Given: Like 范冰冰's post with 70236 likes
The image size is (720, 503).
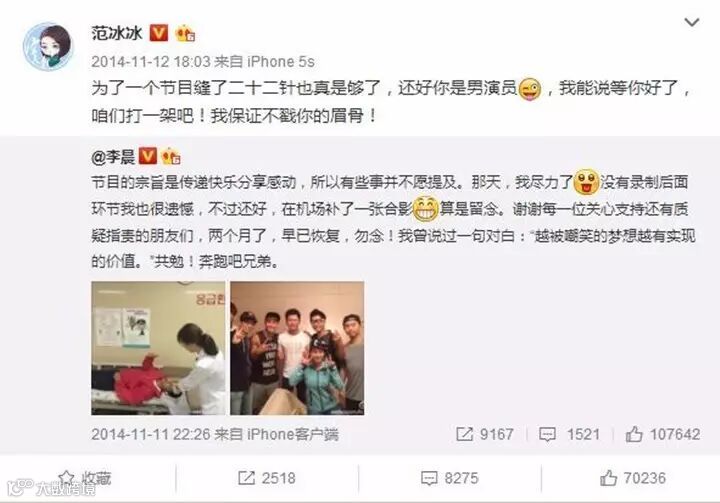Looking at the screenshot, I should point(633,478).
